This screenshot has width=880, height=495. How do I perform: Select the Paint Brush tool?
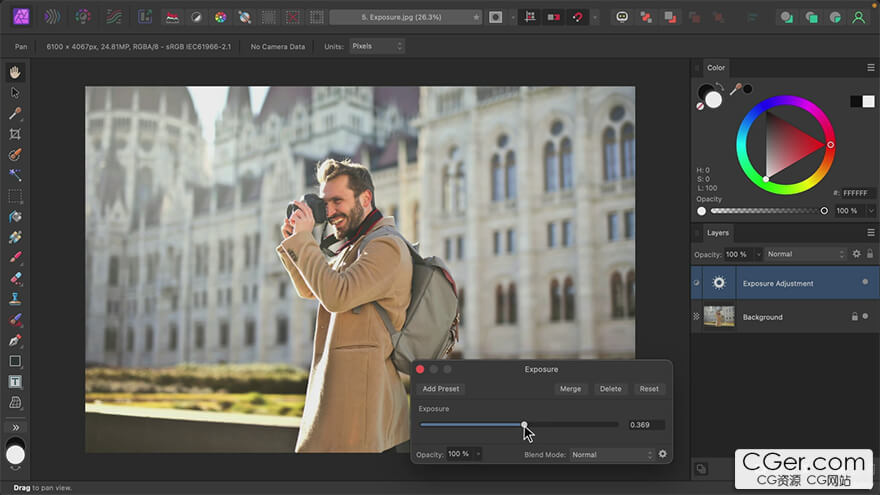pyautogui.click(x=15, y=258)
